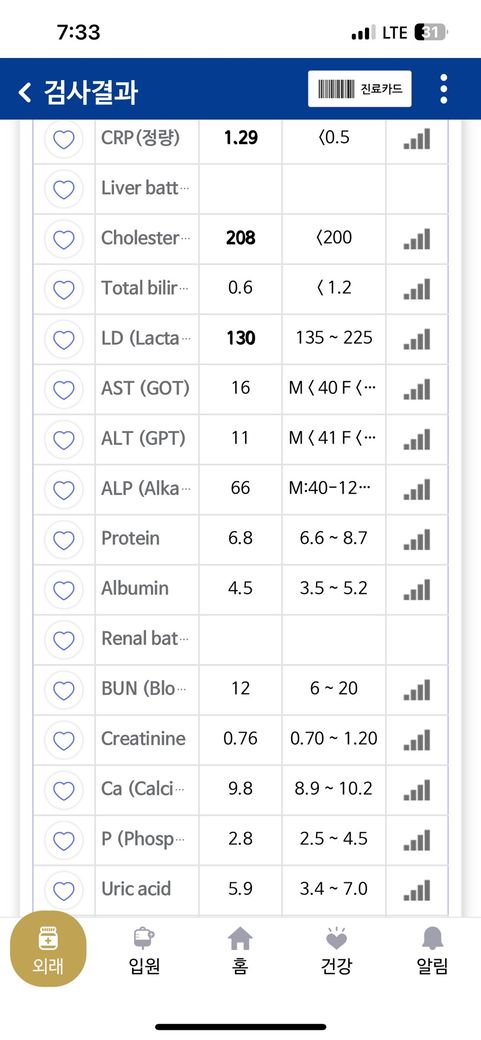Toggle the heart for Cholesterol row
This screenshot has height=1040, width=481.
tap(64, 239)
